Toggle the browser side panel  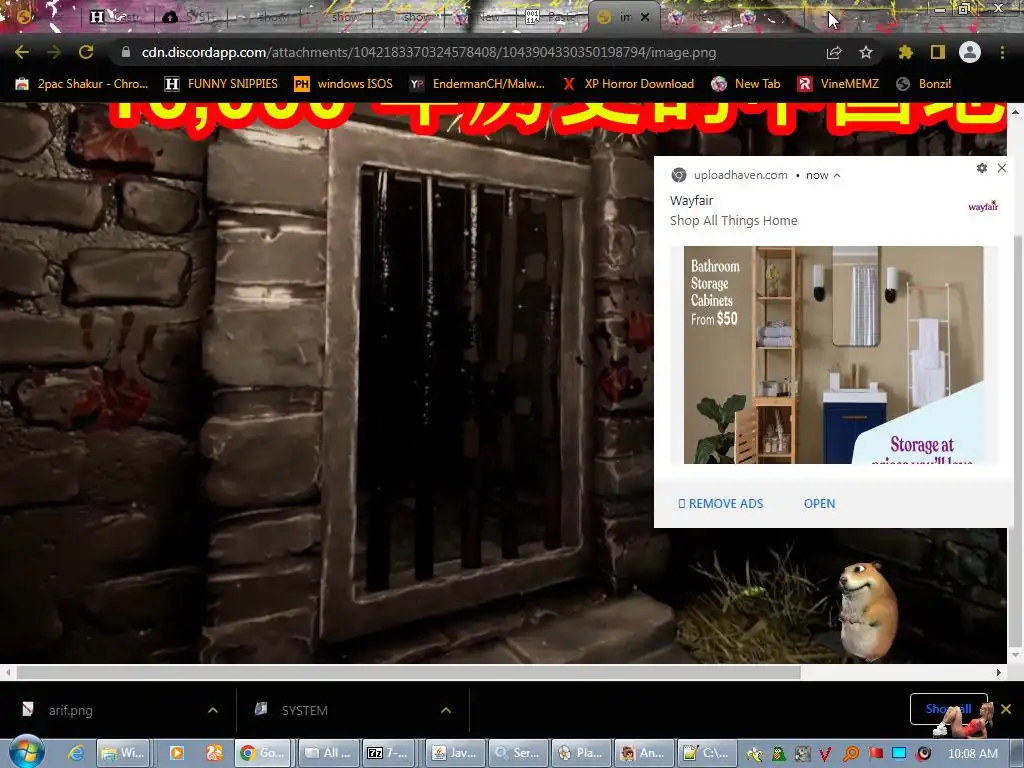[937, 52]
